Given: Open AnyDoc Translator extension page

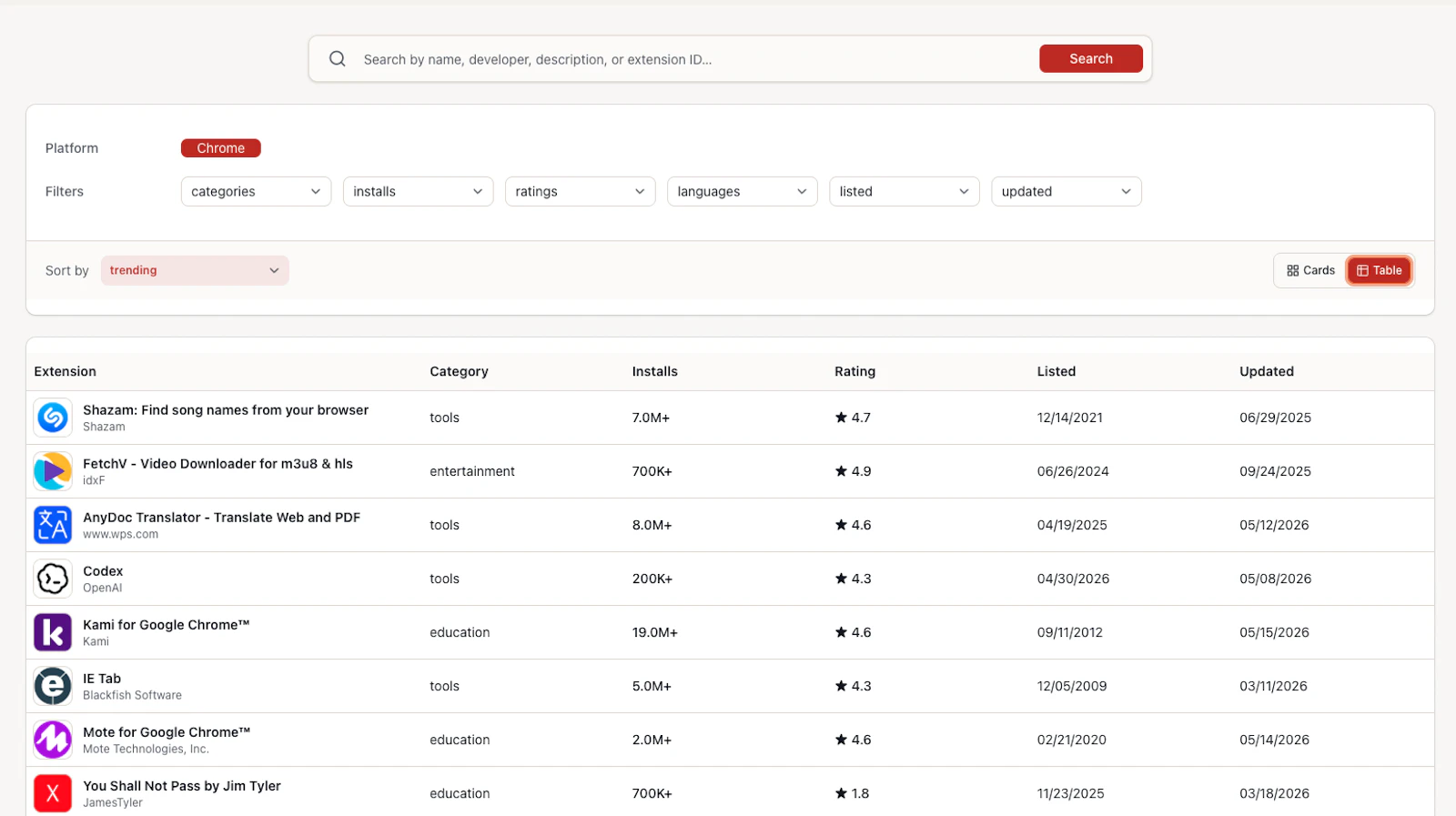Looking at the screenshot, I should [x=221, y=518].
